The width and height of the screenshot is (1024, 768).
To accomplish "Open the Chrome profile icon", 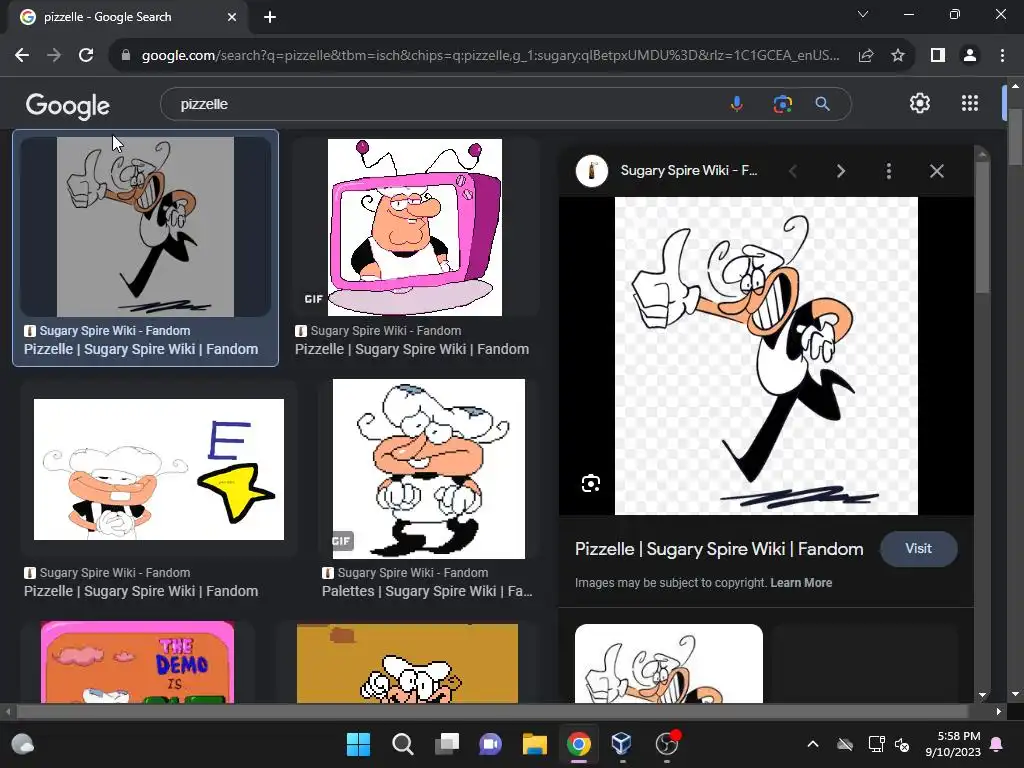I will pyautogui.click(x=970, y=56).
